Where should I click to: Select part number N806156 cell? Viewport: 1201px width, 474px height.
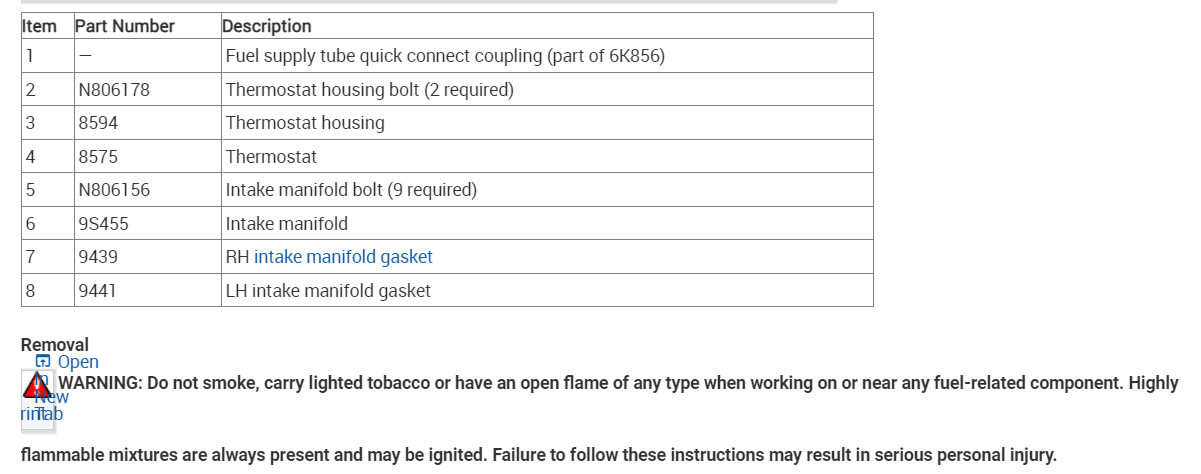click(x=114, y=190)
